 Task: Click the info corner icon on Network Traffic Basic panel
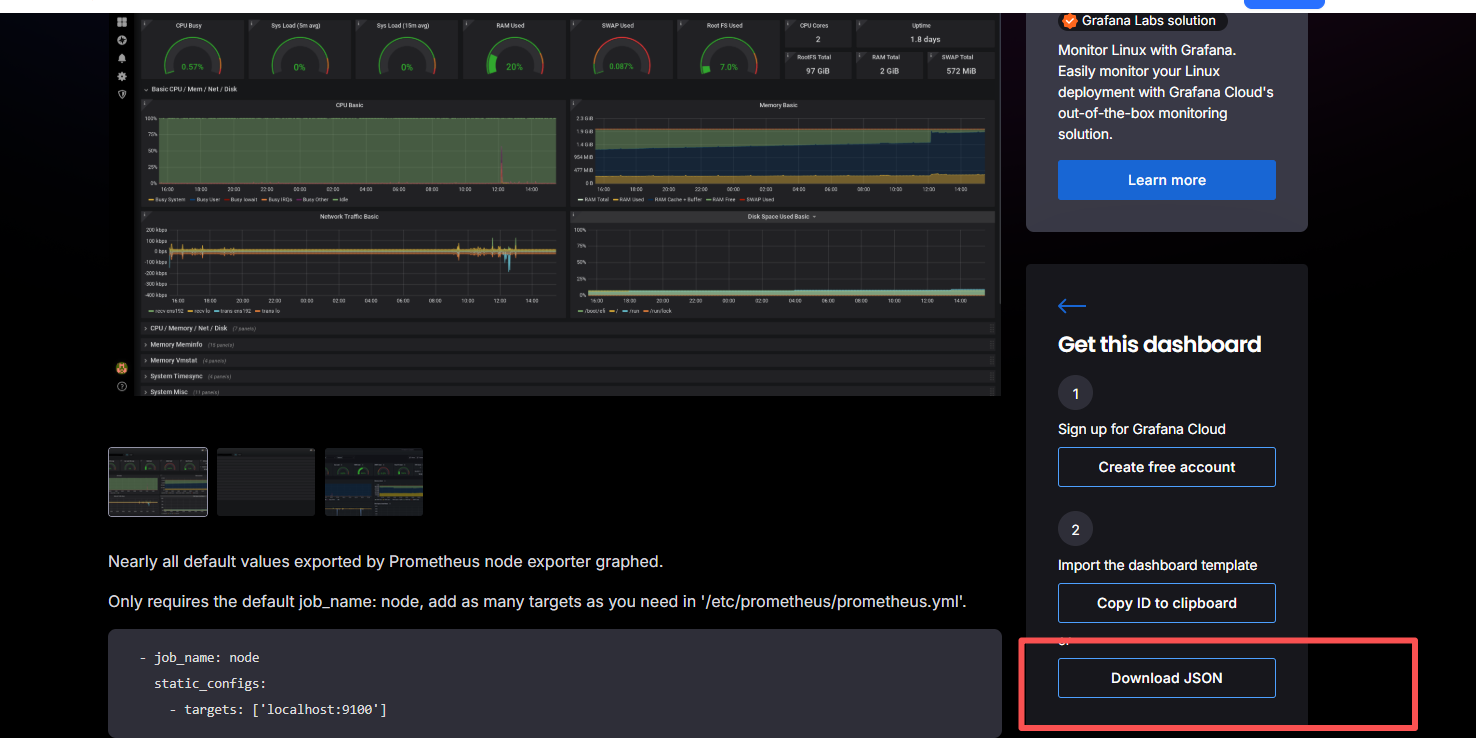(144, 213)
